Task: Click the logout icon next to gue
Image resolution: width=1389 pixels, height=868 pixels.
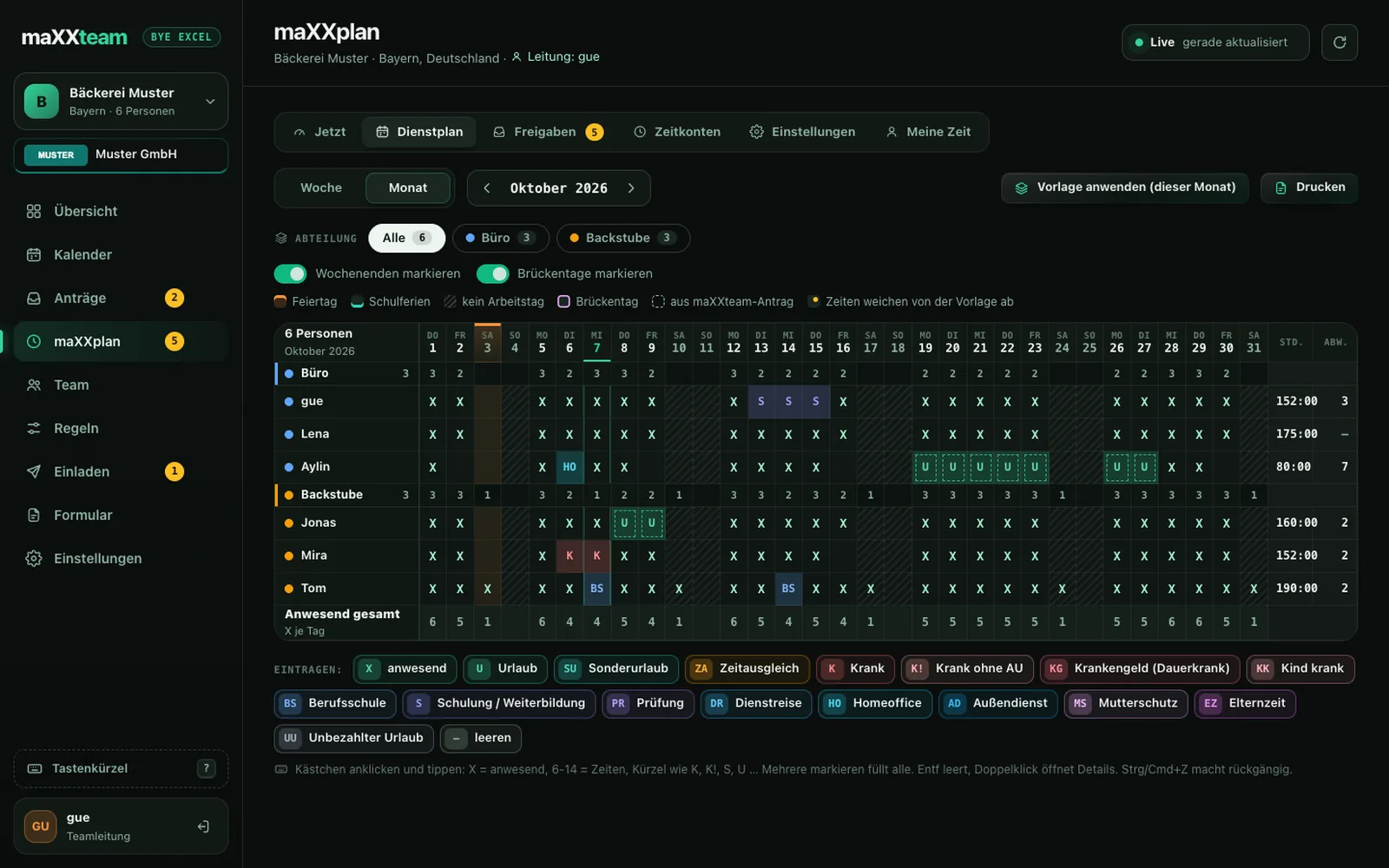Action: [x=203, y=826]
